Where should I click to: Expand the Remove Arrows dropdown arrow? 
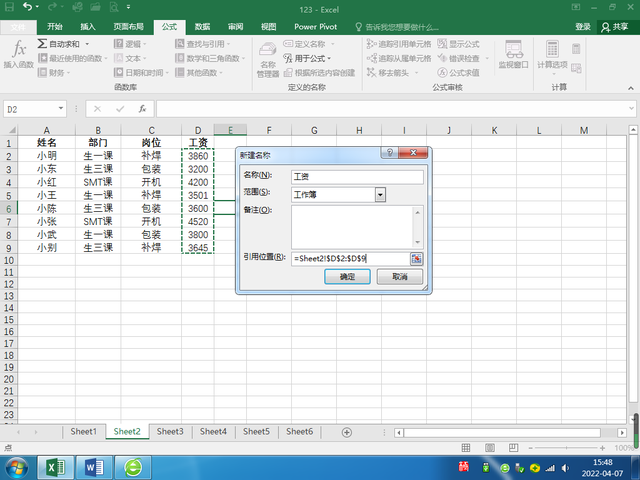(x=417, y=73)
